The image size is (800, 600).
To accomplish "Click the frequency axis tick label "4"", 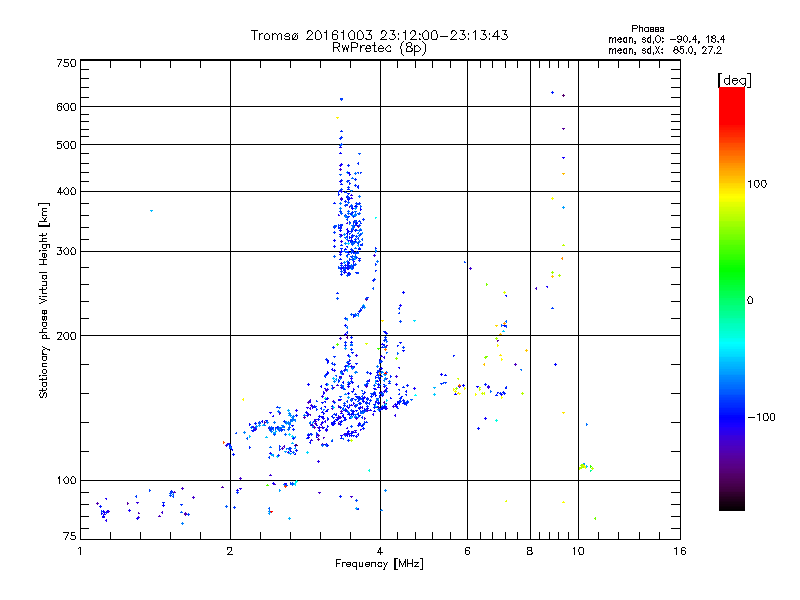I will [380, 551].
